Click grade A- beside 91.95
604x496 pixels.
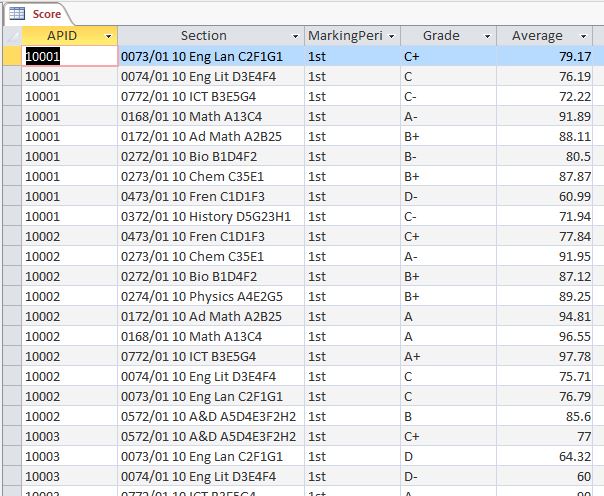411,257
